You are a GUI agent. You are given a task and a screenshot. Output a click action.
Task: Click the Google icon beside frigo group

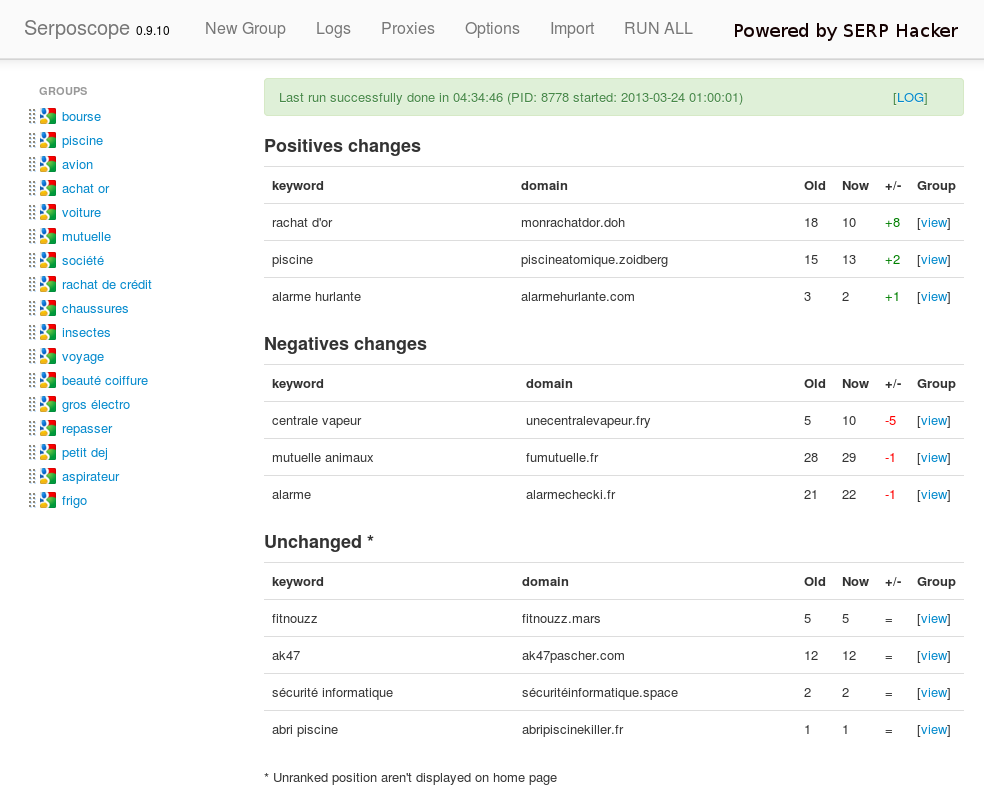click(48, 500)
